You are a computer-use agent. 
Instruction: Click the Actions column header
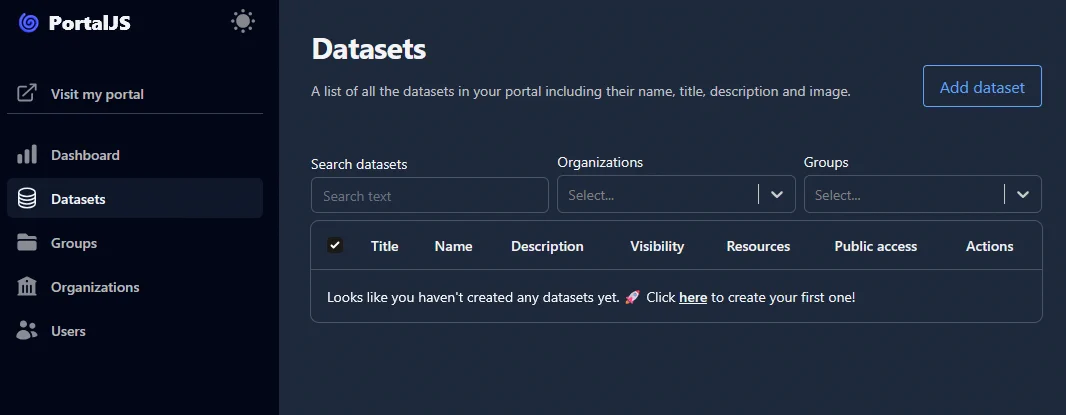coord(989,246)
